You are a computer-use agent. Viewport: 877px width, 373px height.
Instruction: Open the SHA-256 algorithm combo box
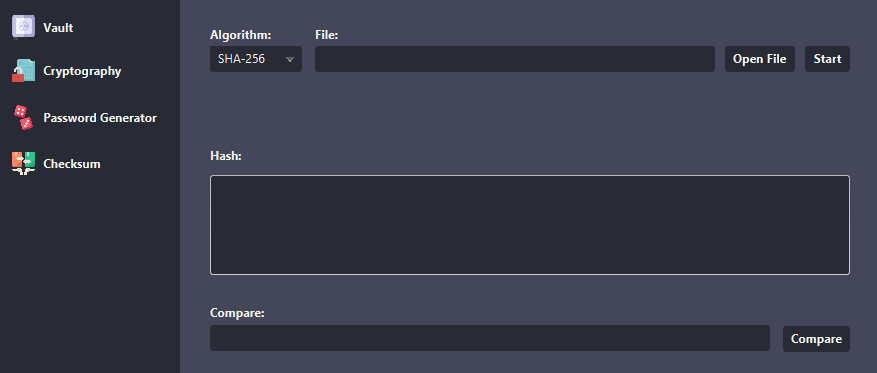tap(256, 59)
